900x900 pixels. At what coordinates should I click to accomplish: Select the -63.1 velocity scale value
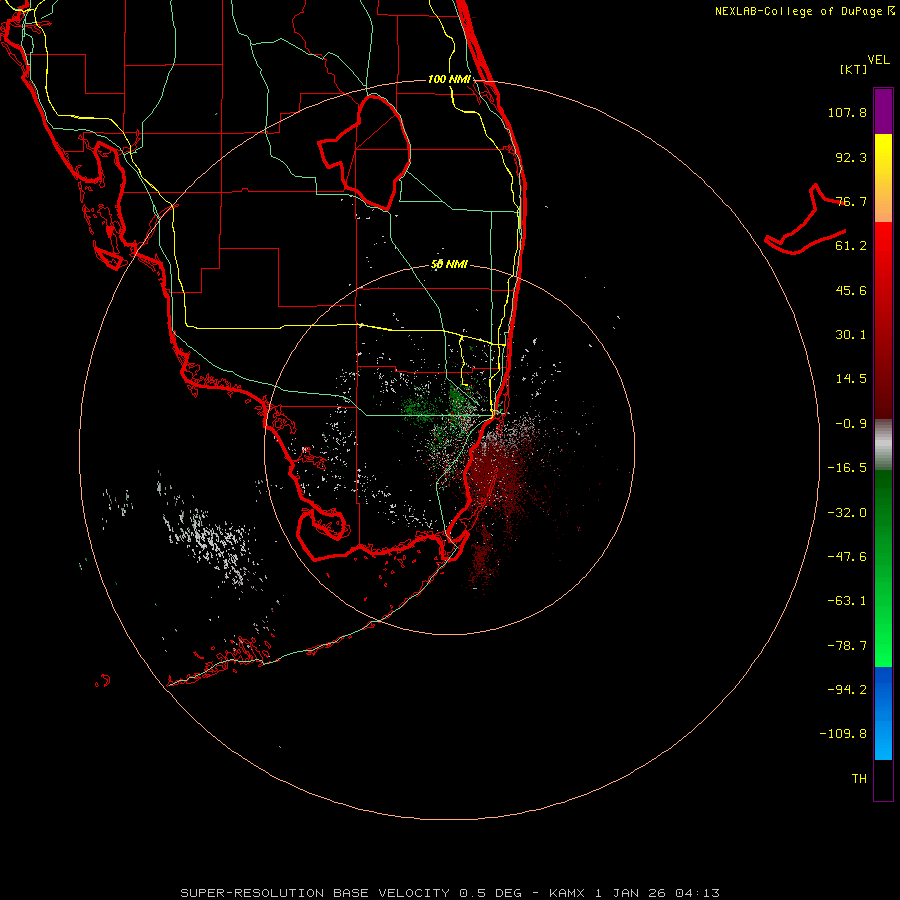tap(847, 601)
